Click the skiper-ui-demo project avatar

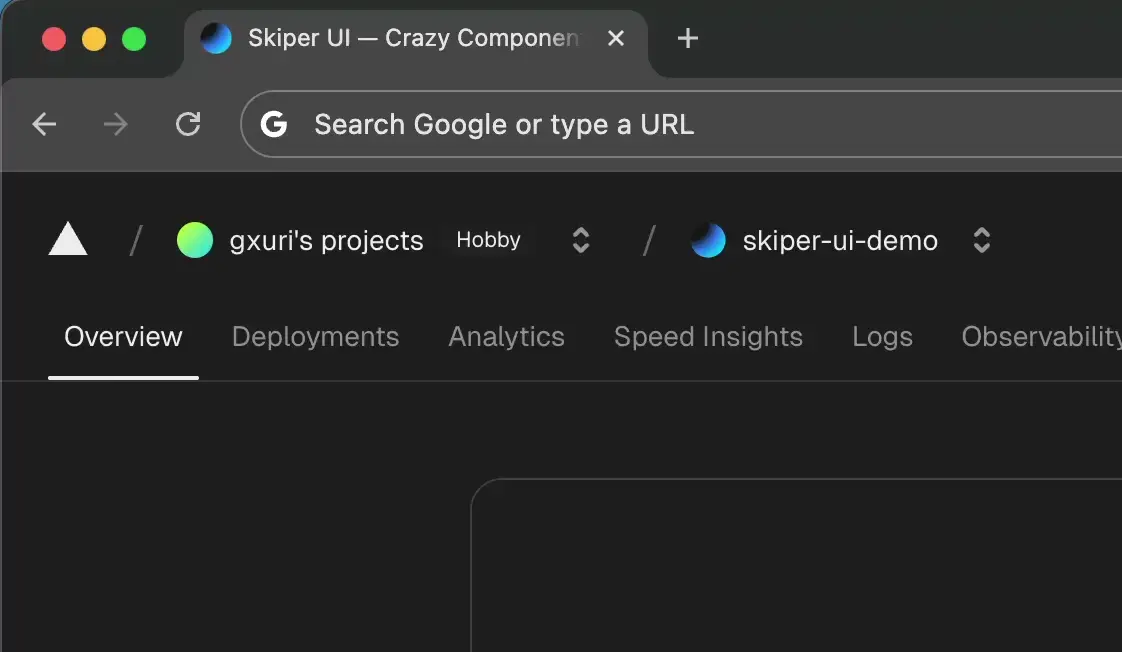click(708, 240)
